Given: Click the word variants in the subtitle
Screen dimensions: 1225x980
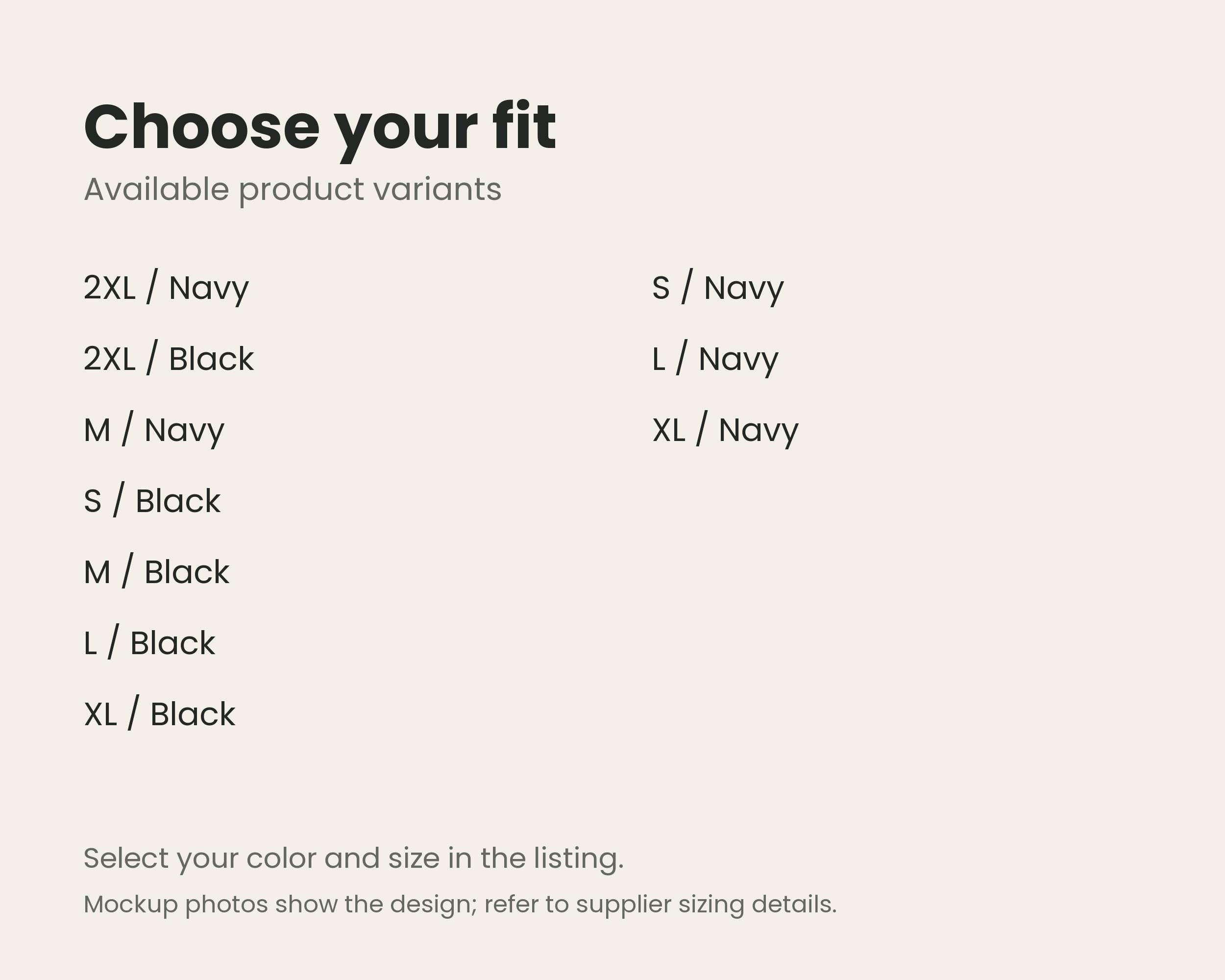Looking at the screenshot, I should click(x=438, y=189).
